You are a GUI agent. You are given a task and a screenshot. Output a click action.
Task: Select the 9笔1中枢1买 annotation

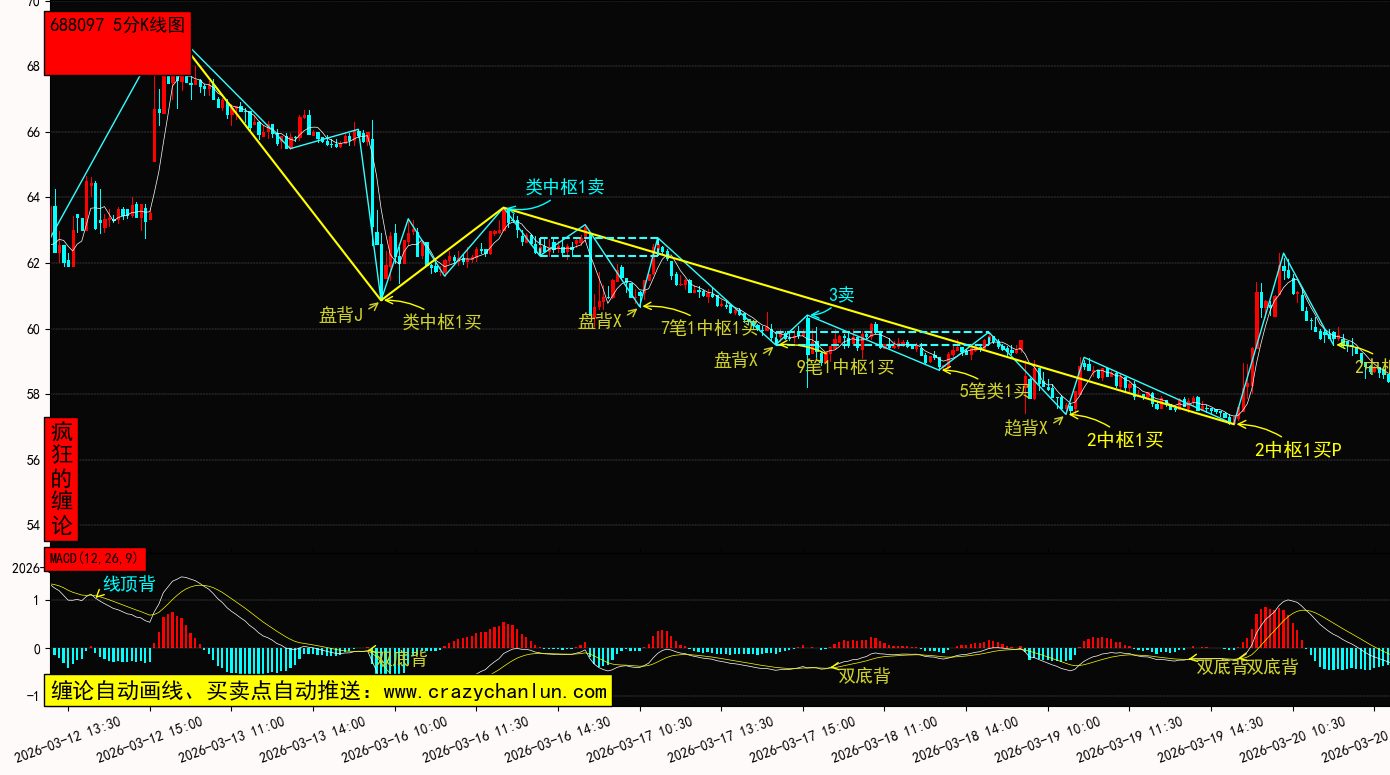(845, 366)
